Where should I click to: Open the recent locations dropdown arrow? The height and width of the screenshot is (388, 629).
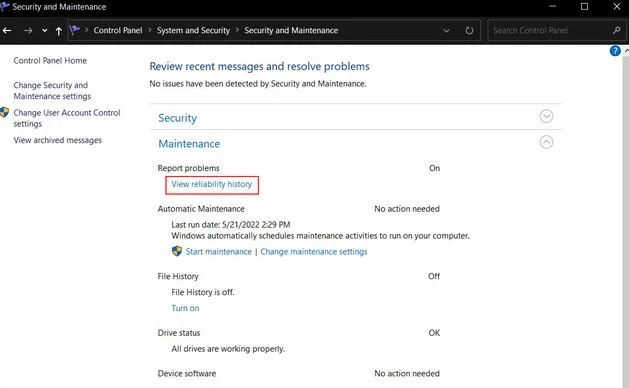tap(45, 30)
